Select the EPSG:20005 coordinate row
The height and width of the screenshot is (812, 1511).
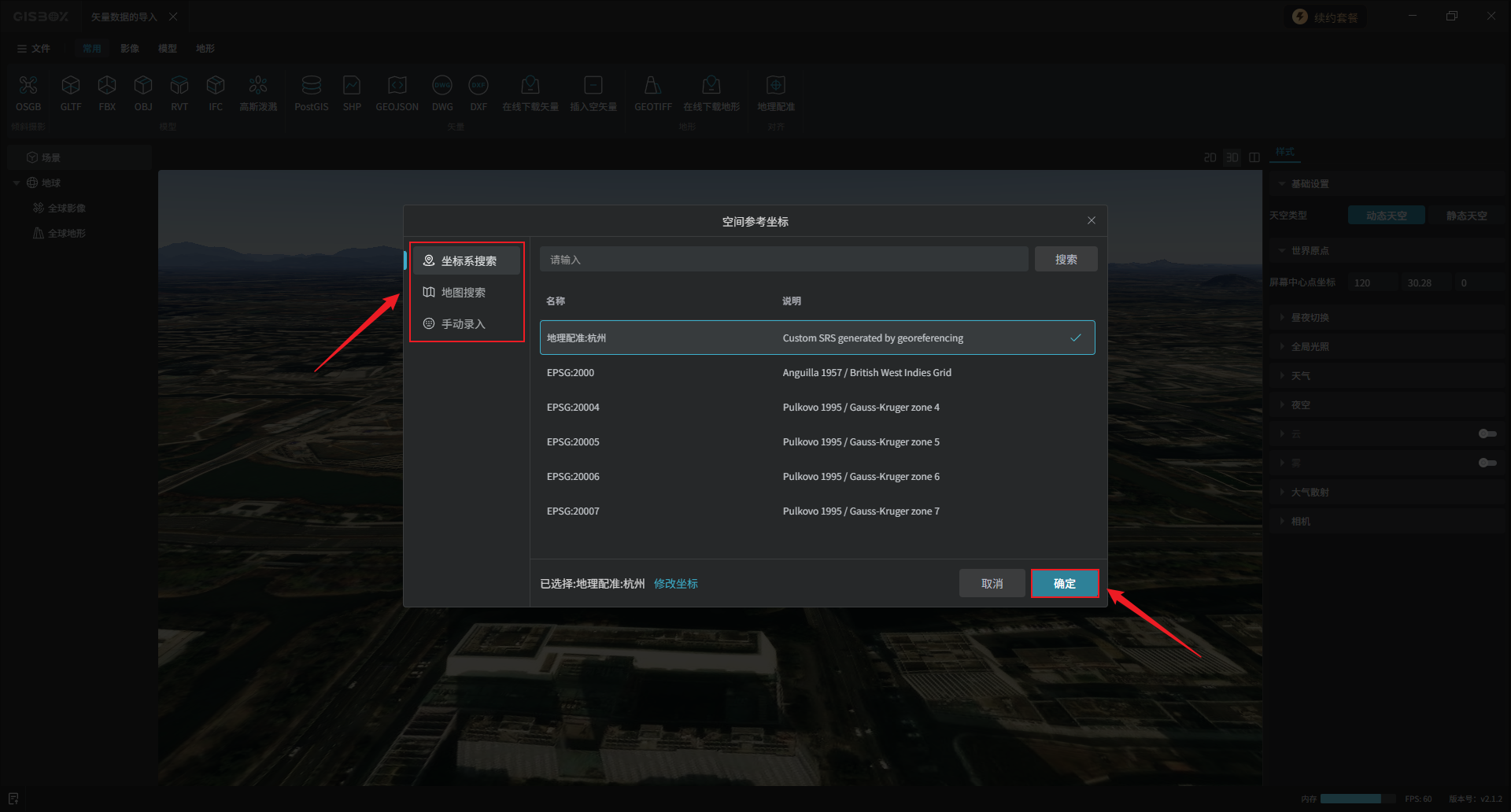(817, 442)
